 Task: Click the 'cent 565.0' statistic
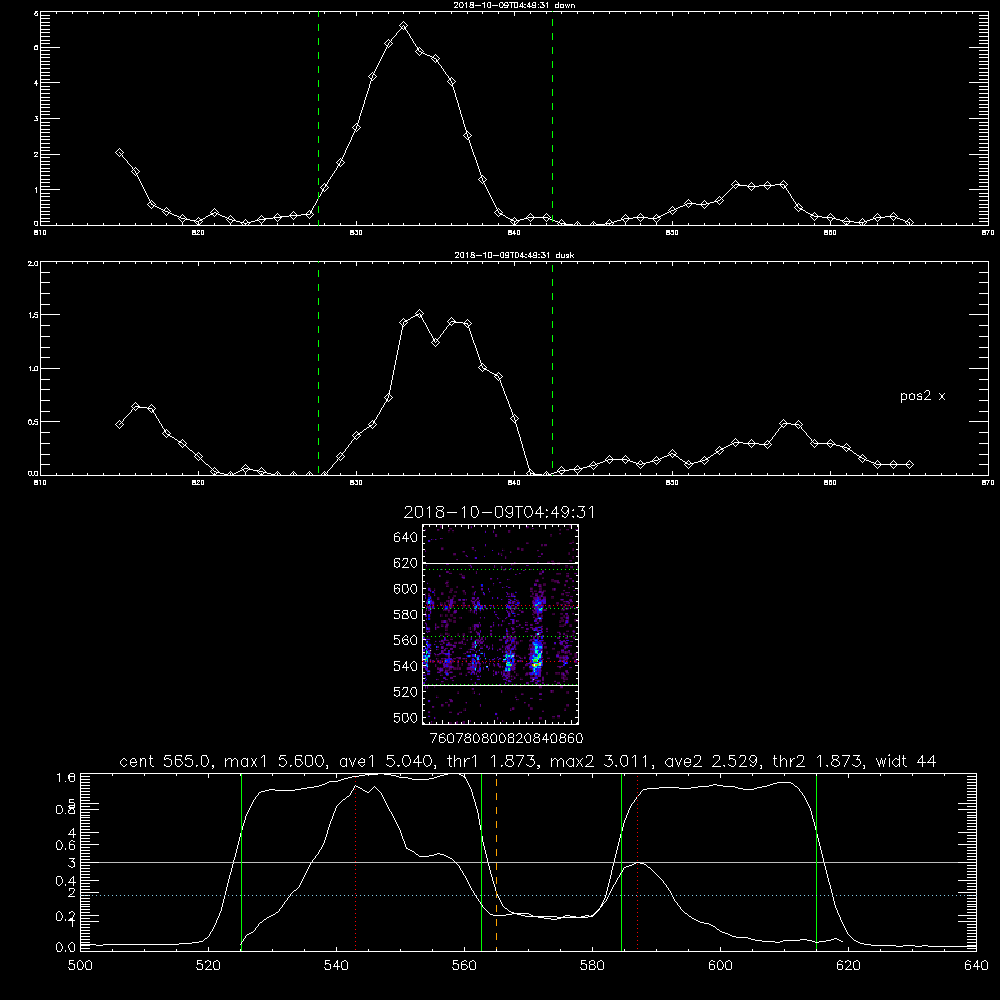click(x=165, y=761)
